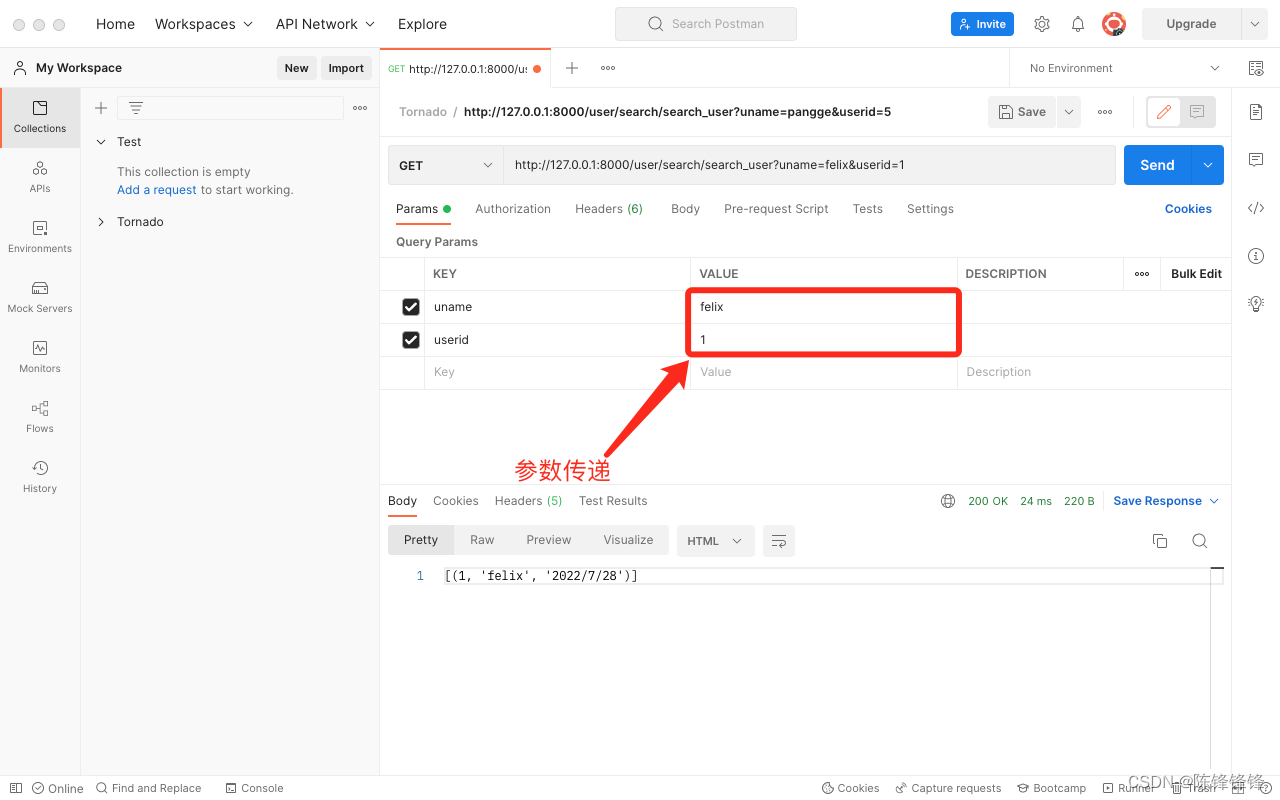Open the environment quick look icon
The height and width of the screenshot is (800, 1280).
click(x=1256, y=68)
